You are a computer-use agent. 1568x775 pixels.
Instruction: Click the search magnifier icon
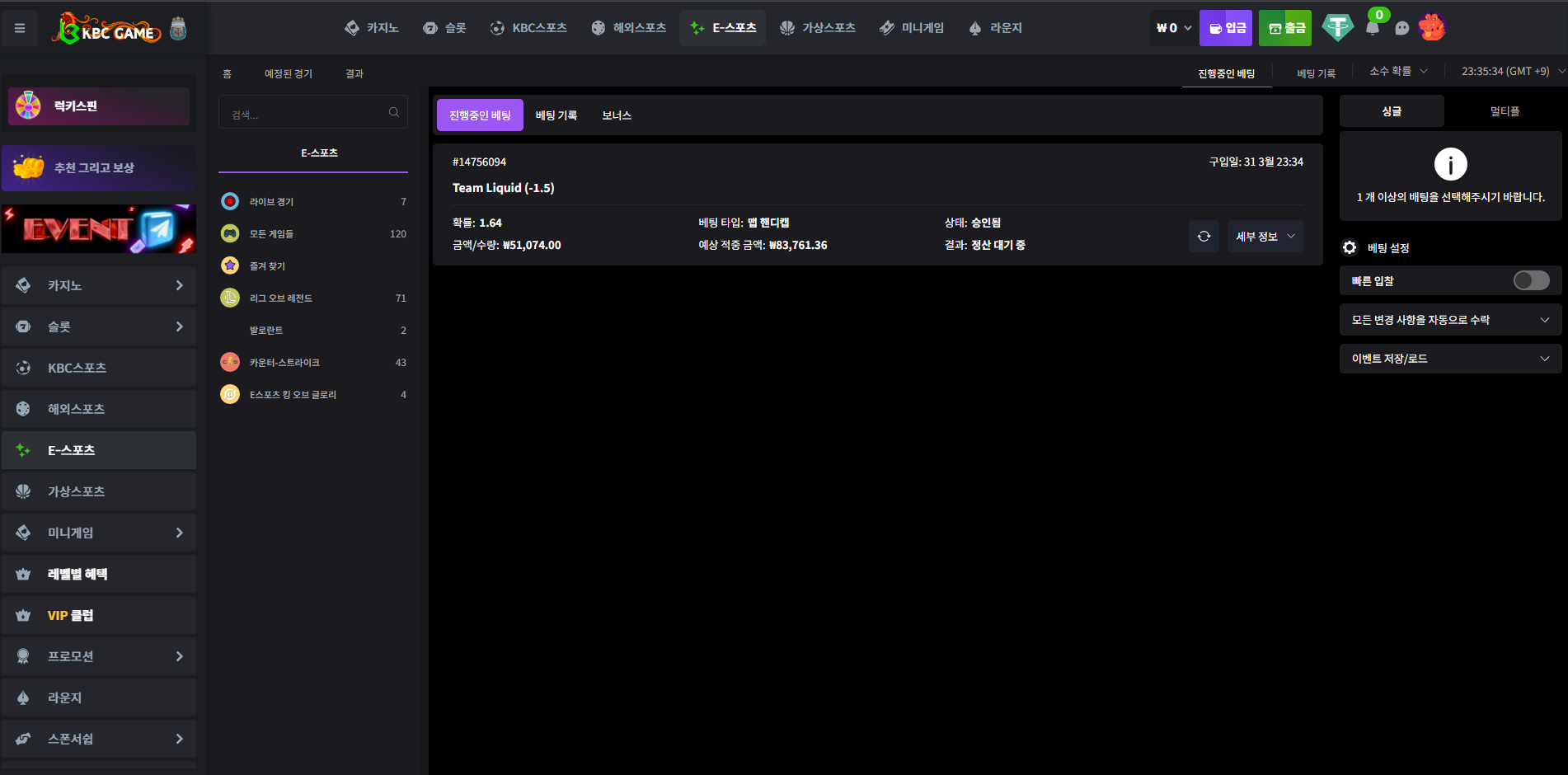point(394,113)
